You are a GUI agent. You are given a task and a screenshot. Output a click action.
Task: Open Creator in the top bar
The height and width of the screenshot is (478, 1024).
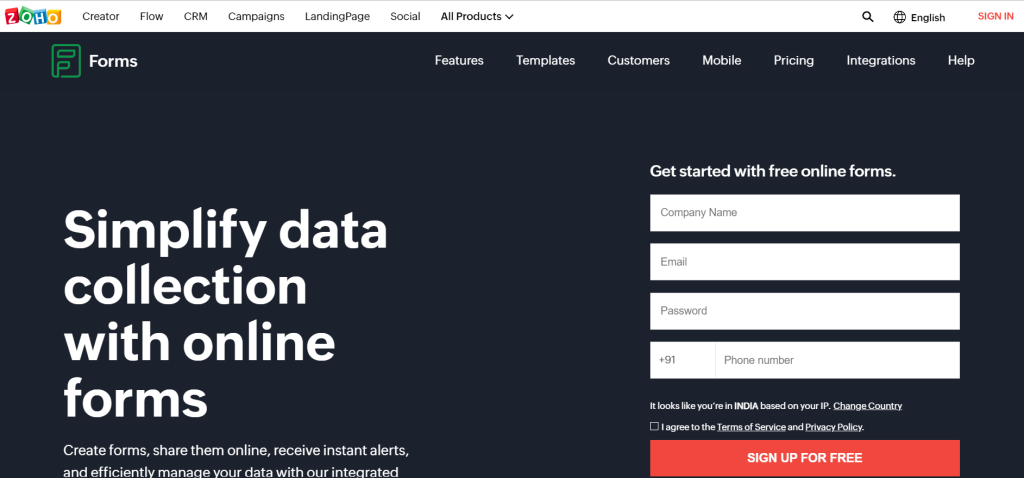[101, 16]
